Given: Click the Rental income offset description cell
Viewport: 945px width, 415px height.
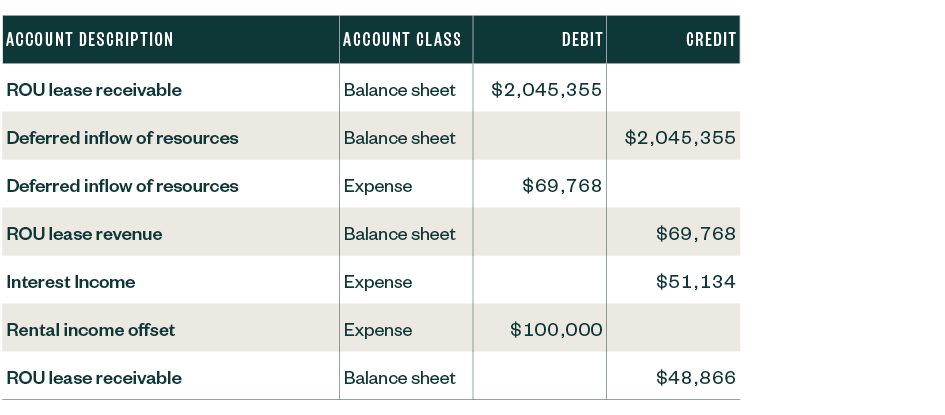Looking at the screenshot, I should [x=90, y=330].
